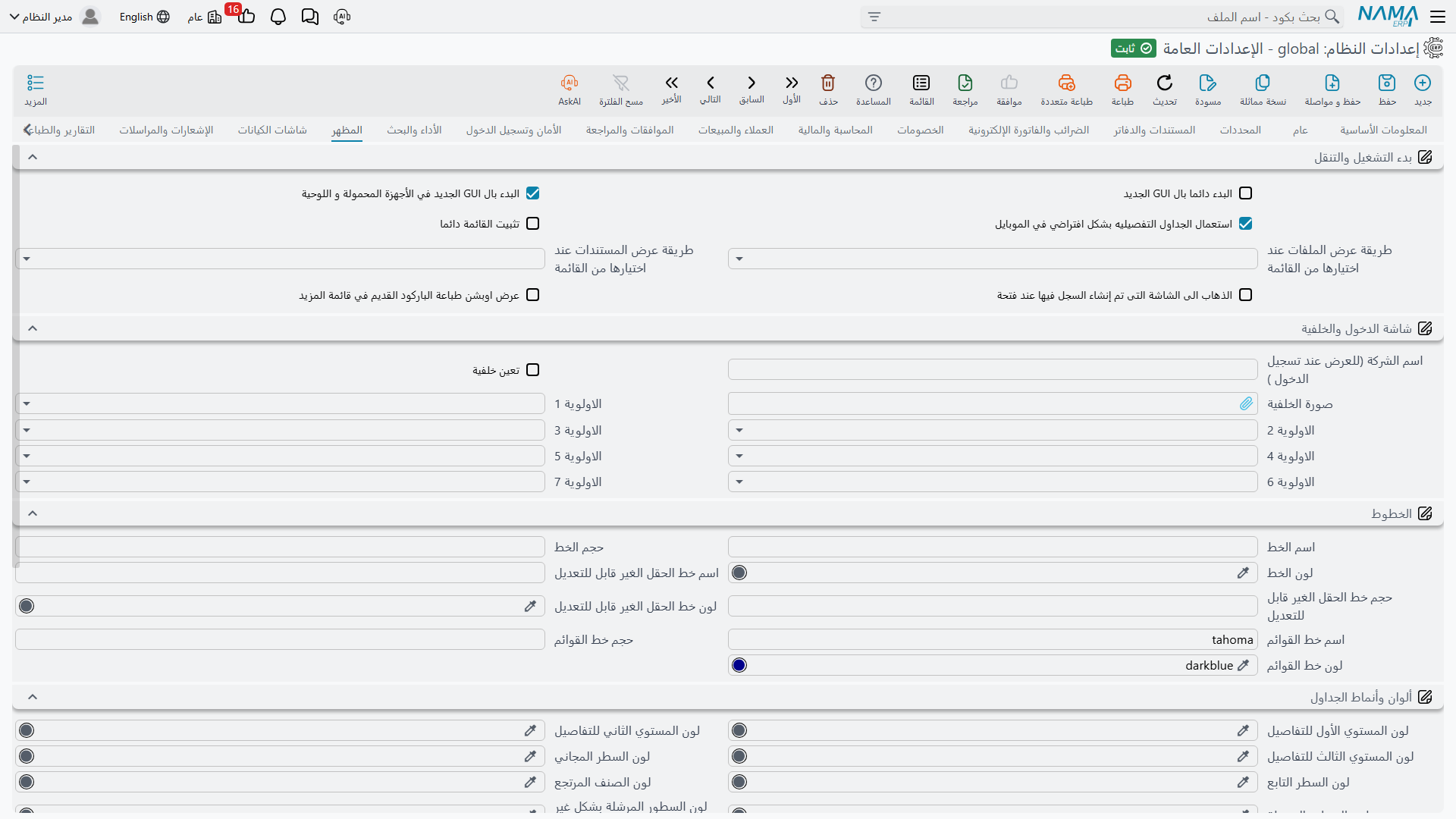Image resolution: width=1456 pixels, height=819 pixels.
Task: Click paperclip in صورة الخلفية field
Action: (1246, 404)
